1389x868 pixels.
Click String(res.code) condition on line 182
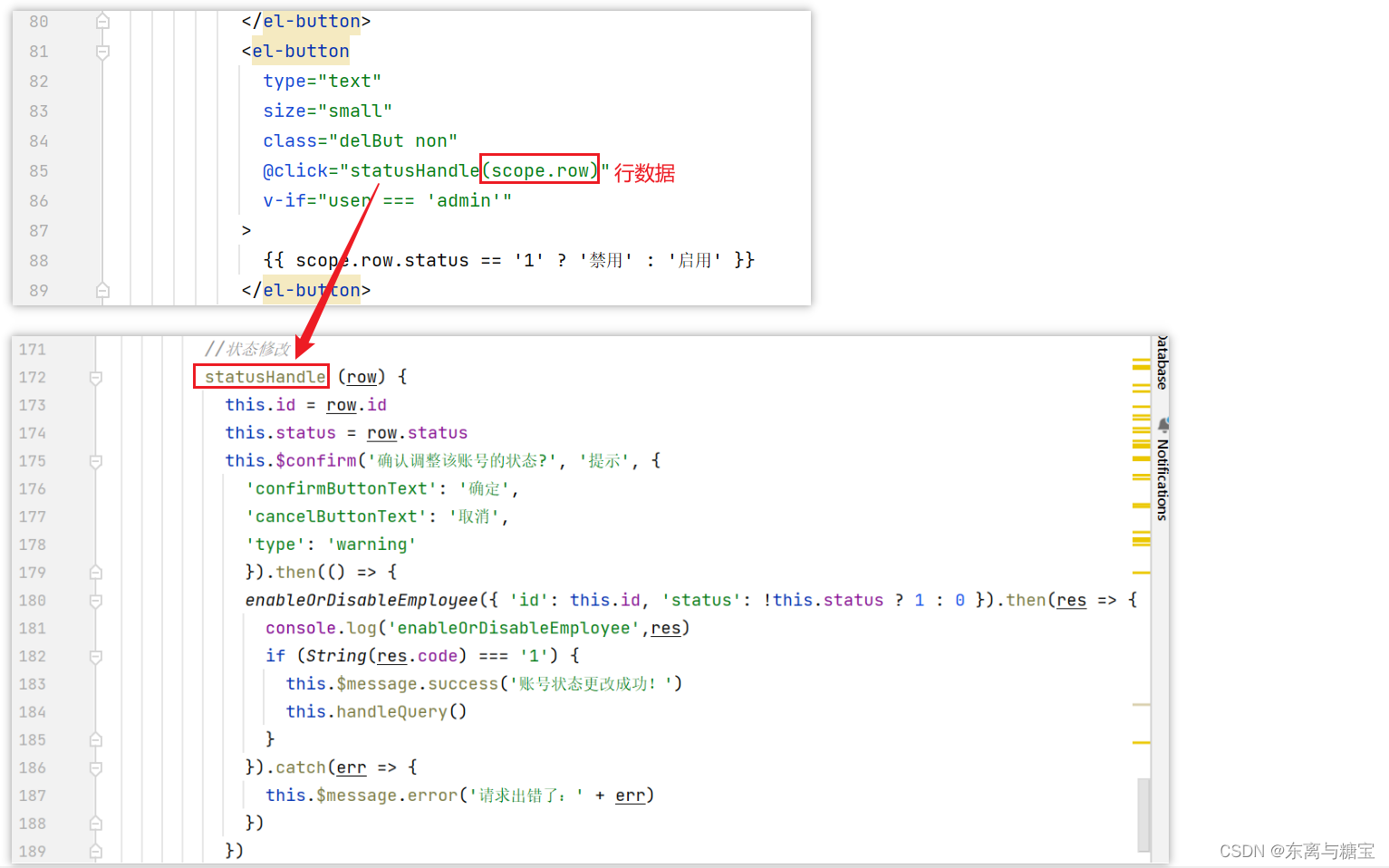coord(386,656)
